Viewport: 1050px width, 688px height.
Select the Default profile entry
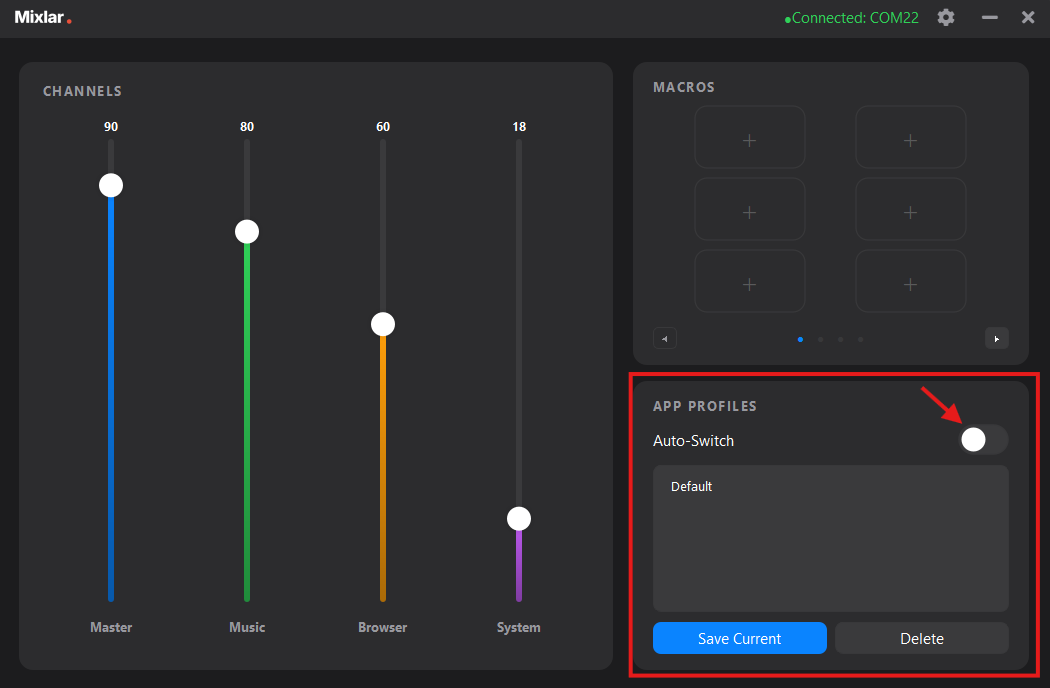[691, 486]
